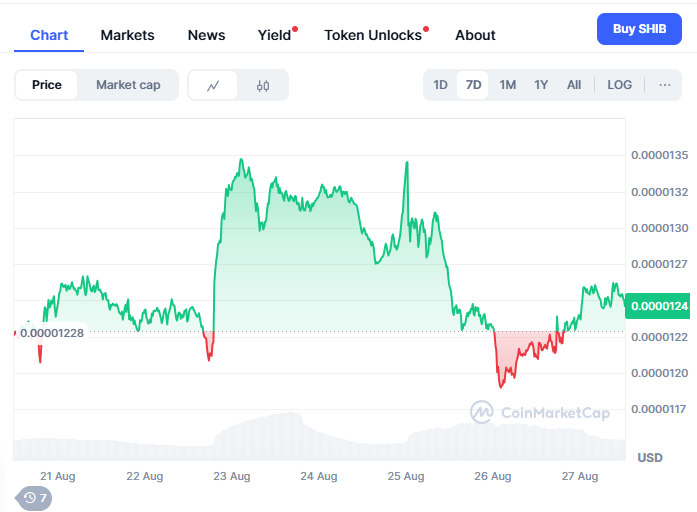The image size is (697, 512).
Task: Select the 1D time range
Action: (x=440, y=85)
